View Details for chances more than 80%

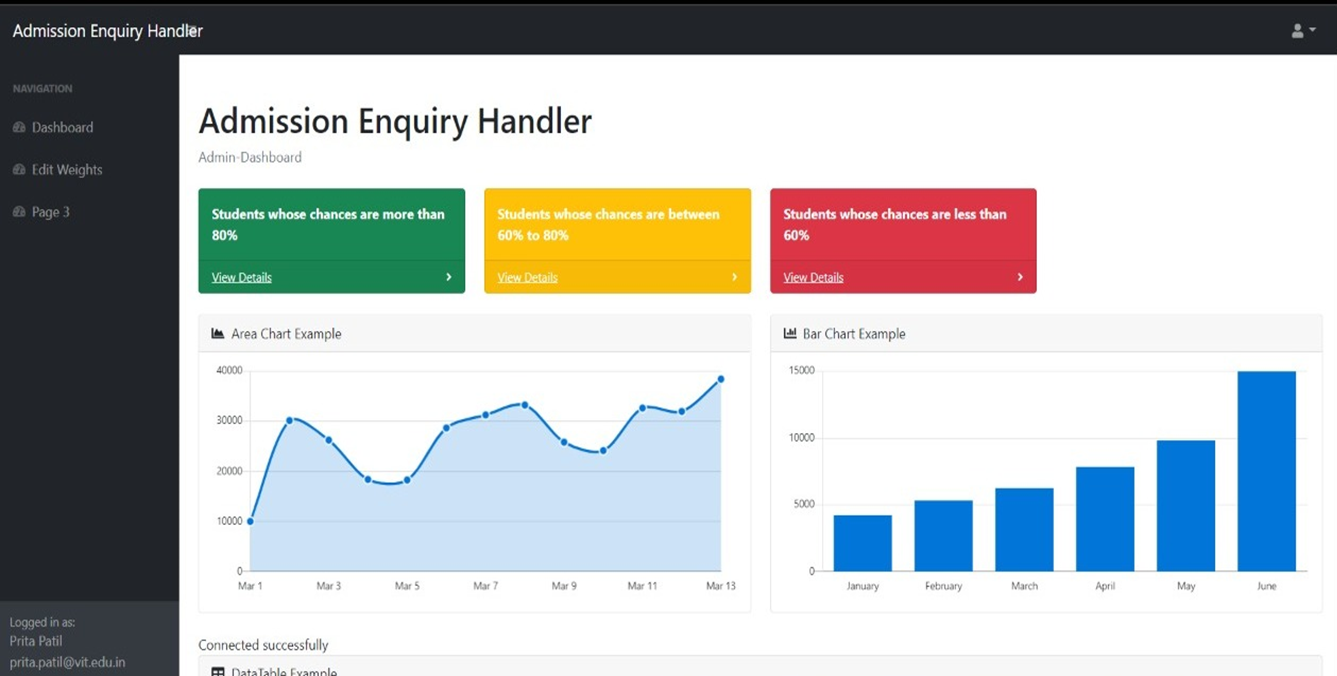click(x=242, y=278)
